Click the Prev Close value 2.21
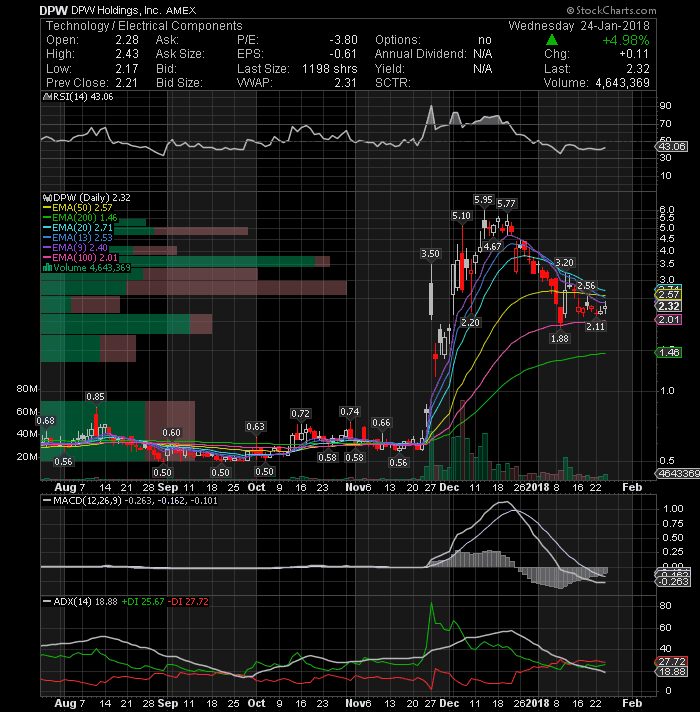Image resolution: width=700 pixels, height=712 pixels. pos(127,83)
